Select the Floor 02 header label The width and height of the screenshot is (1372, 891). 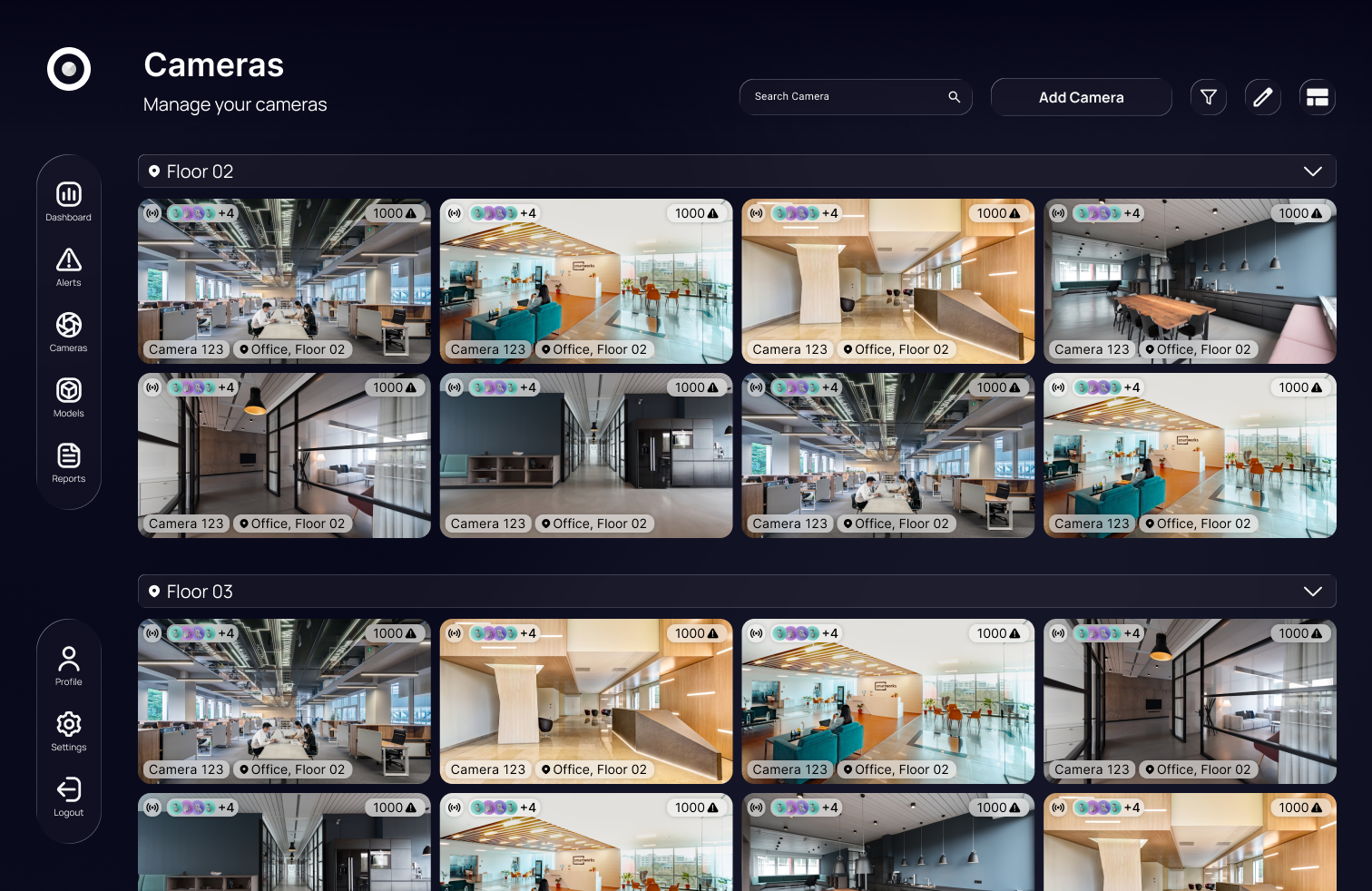click(200, 171)
